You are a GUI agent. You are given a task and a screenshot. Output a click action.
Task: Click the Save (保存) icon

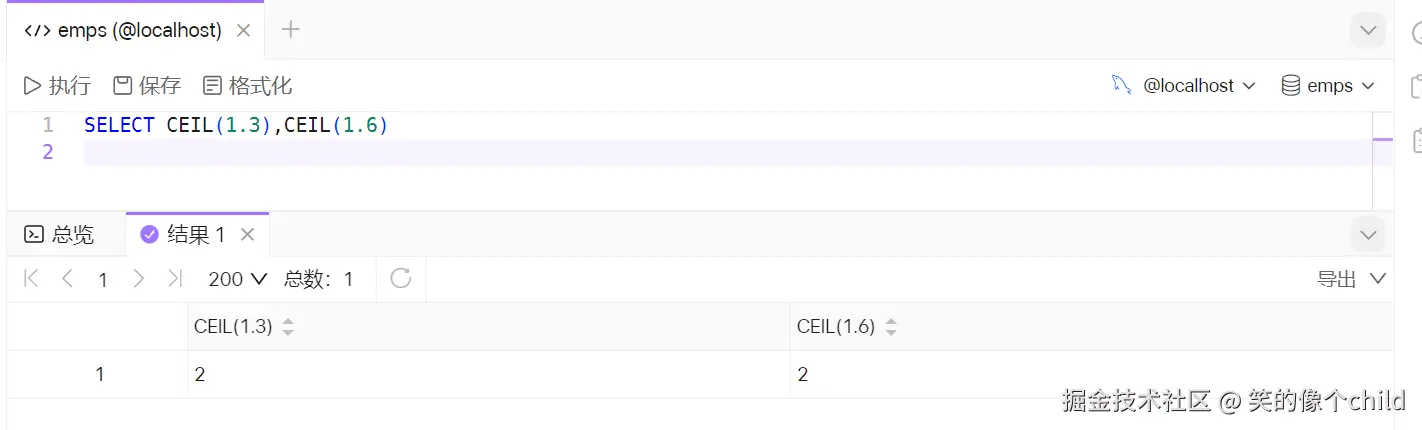(123, 86)
